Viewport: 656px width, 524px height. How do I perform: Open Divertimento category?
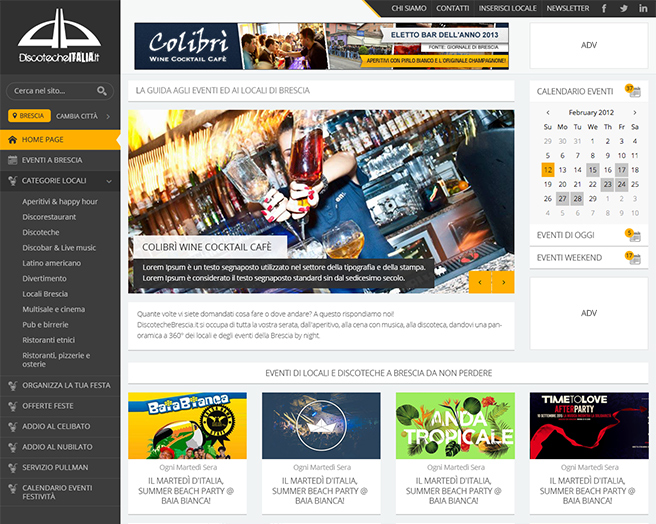[x=44, y=279]
